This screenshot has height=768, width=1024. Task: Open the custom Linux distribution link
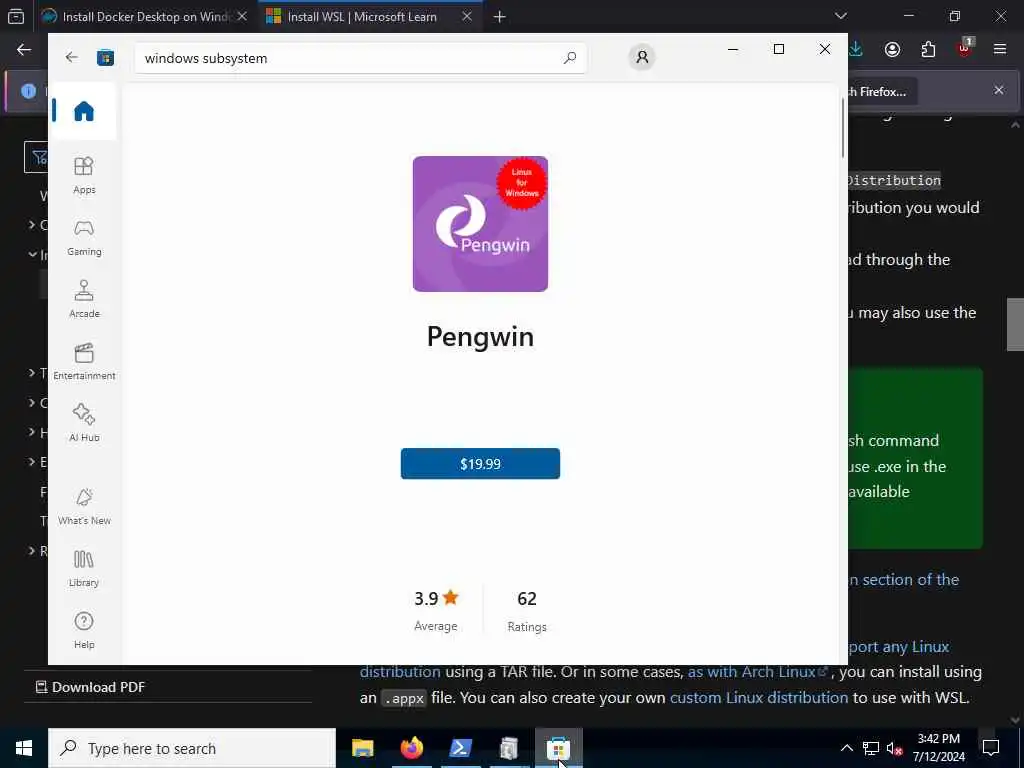pyautogui.click(x=759, y=697)
